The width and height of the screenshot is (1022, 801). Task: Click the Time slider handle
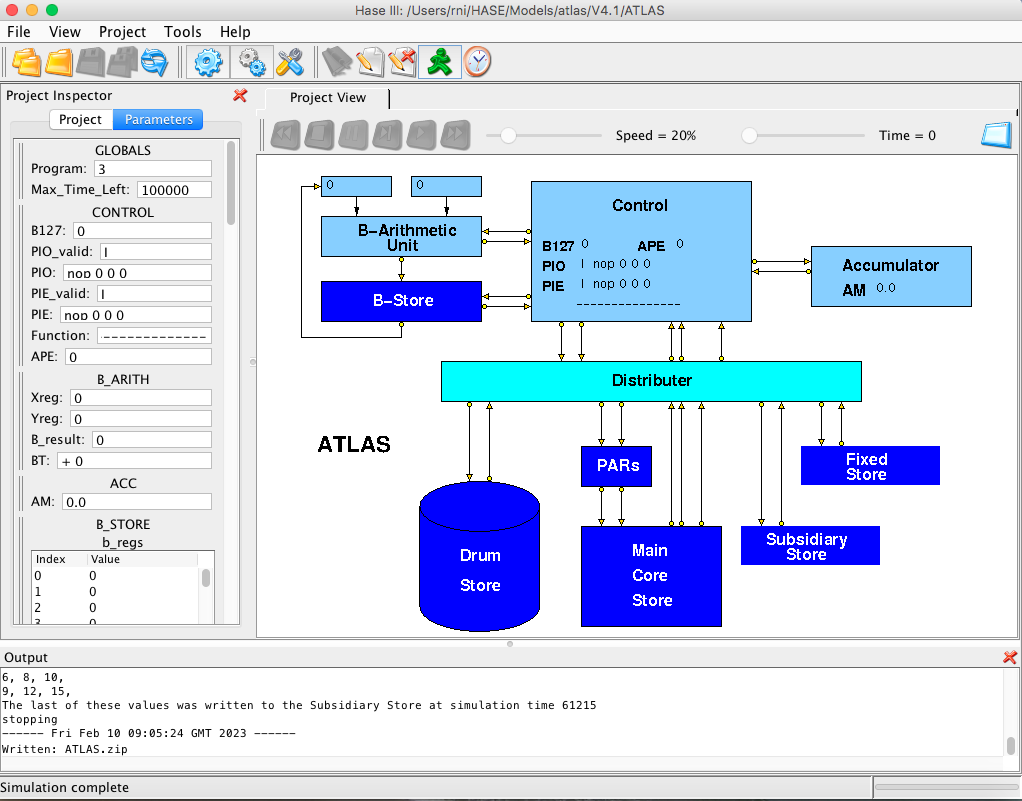(750, 136)
